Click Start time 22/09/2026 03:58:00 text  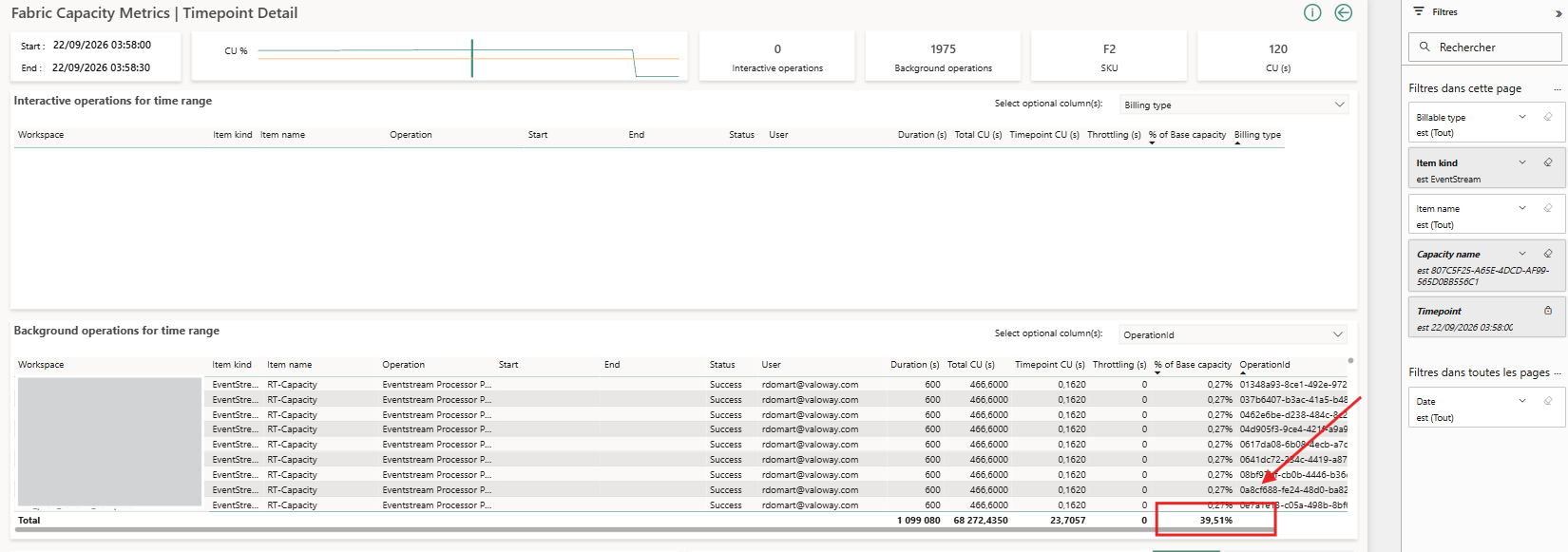tap(102, 45)
